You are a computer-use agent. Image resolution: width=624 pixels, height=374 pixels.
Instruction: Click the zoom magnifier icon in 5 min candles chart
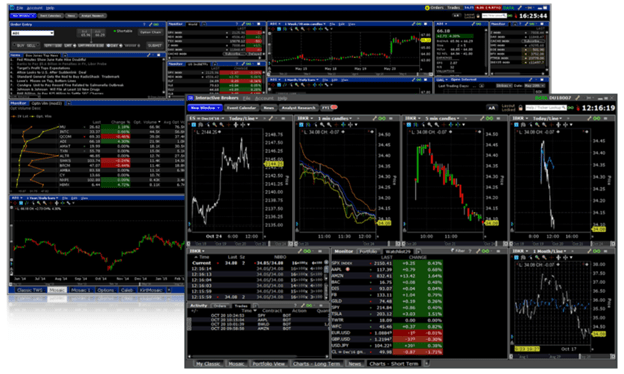430,125
